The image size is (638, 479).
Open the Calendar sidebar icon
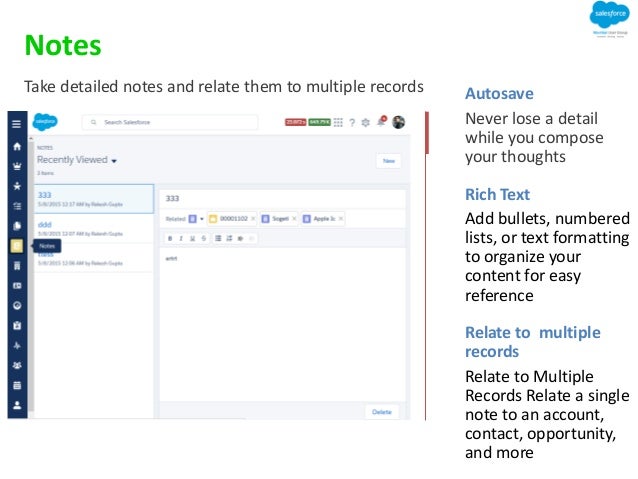pyautogui.click(x=17, y=385)
